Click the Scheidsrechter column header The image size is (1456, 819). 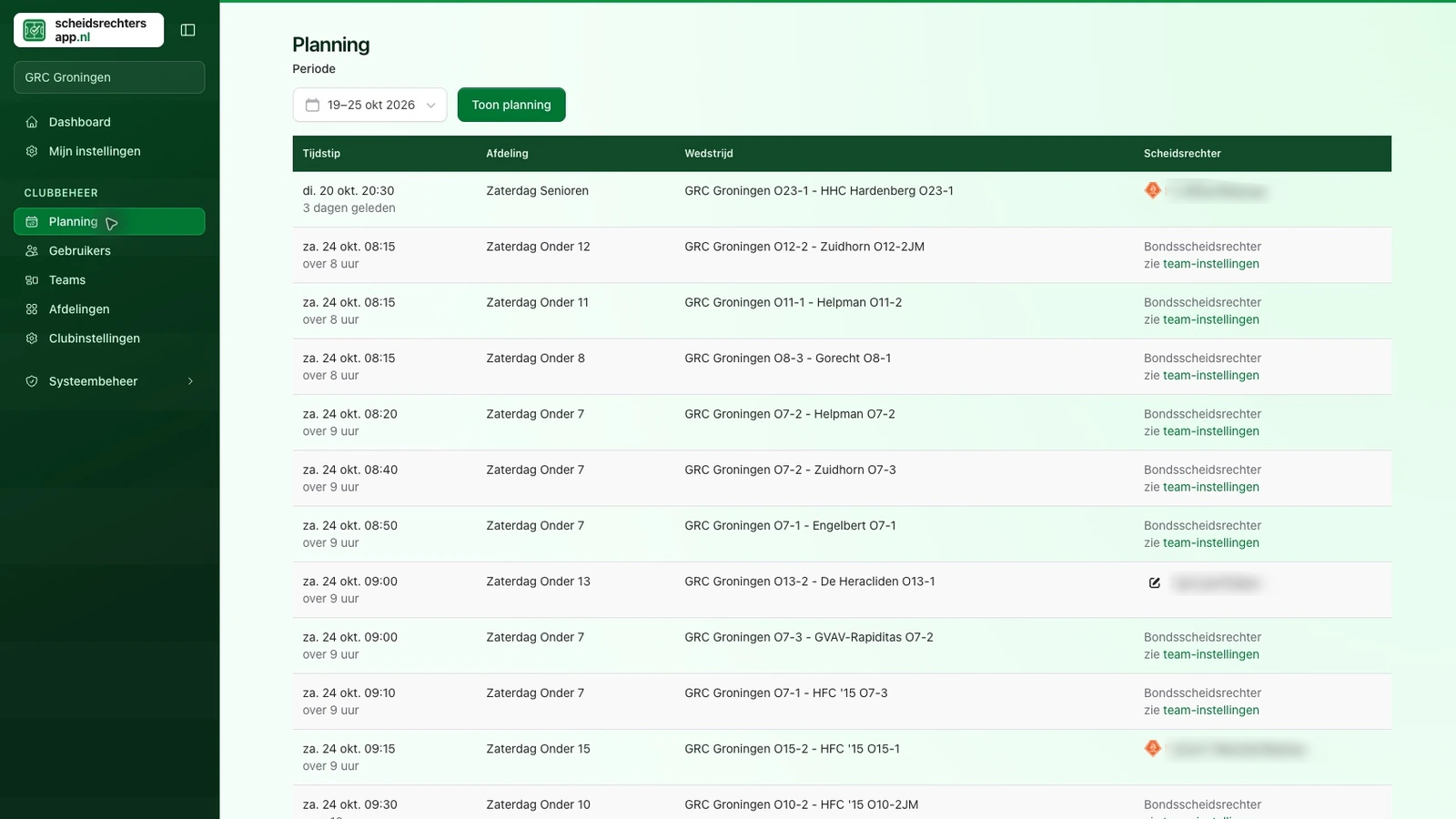pos(1182,154)
